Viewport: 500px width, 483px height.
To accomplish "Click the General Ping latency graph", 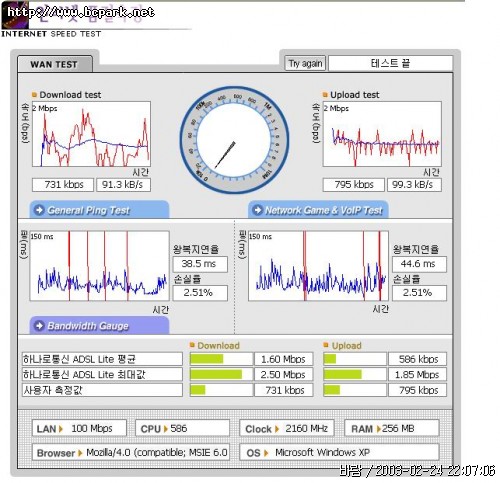I will (99, 266).
